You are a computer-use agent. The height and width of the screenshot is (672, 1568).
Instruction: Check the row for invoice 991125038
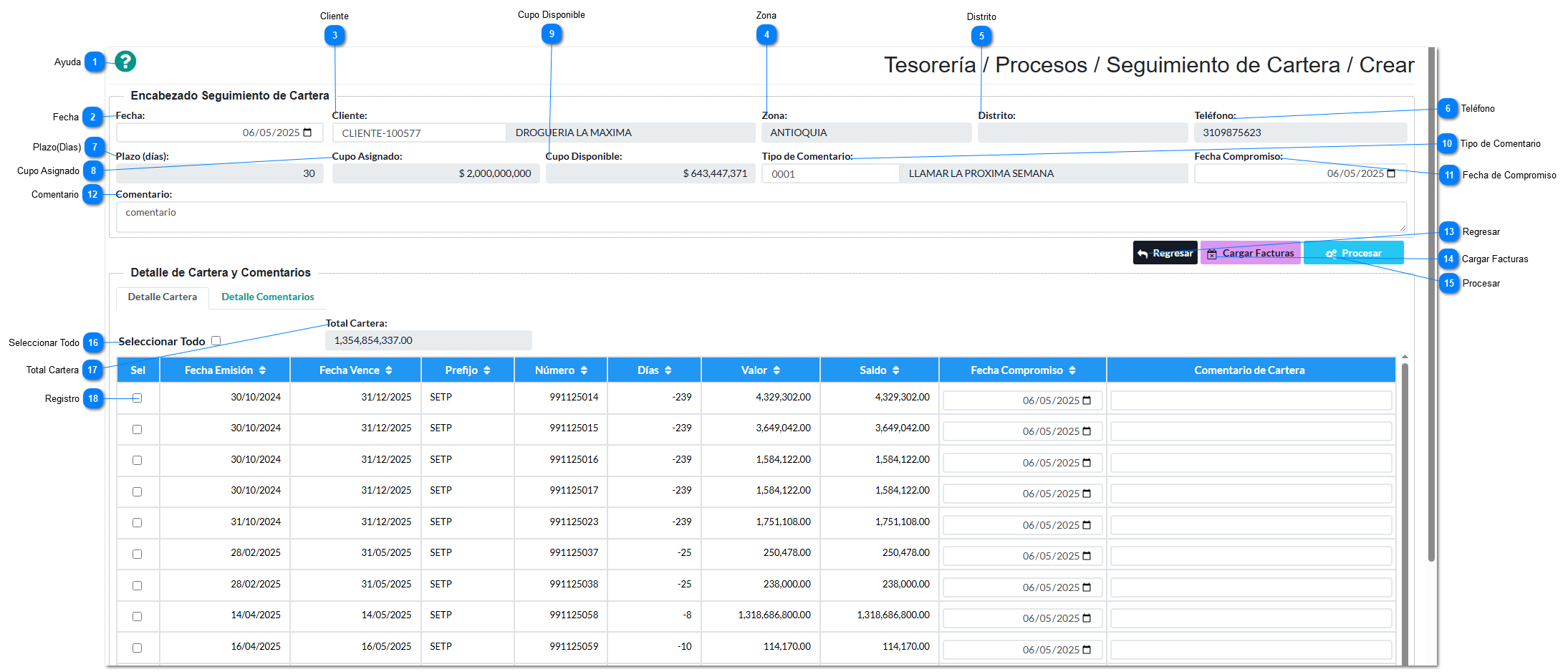click(138, 585)
